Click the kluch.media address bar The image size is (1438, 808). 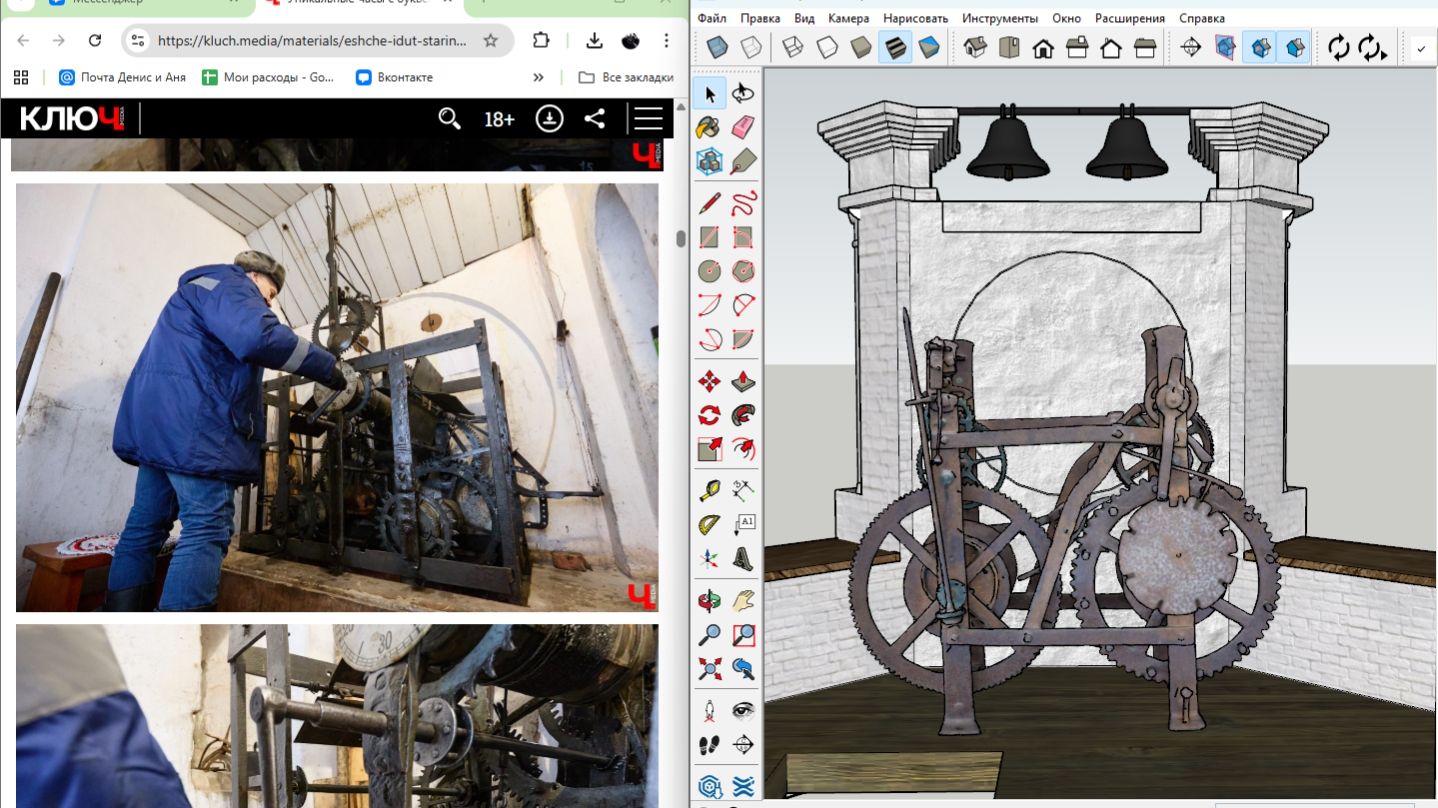point(312,41)
